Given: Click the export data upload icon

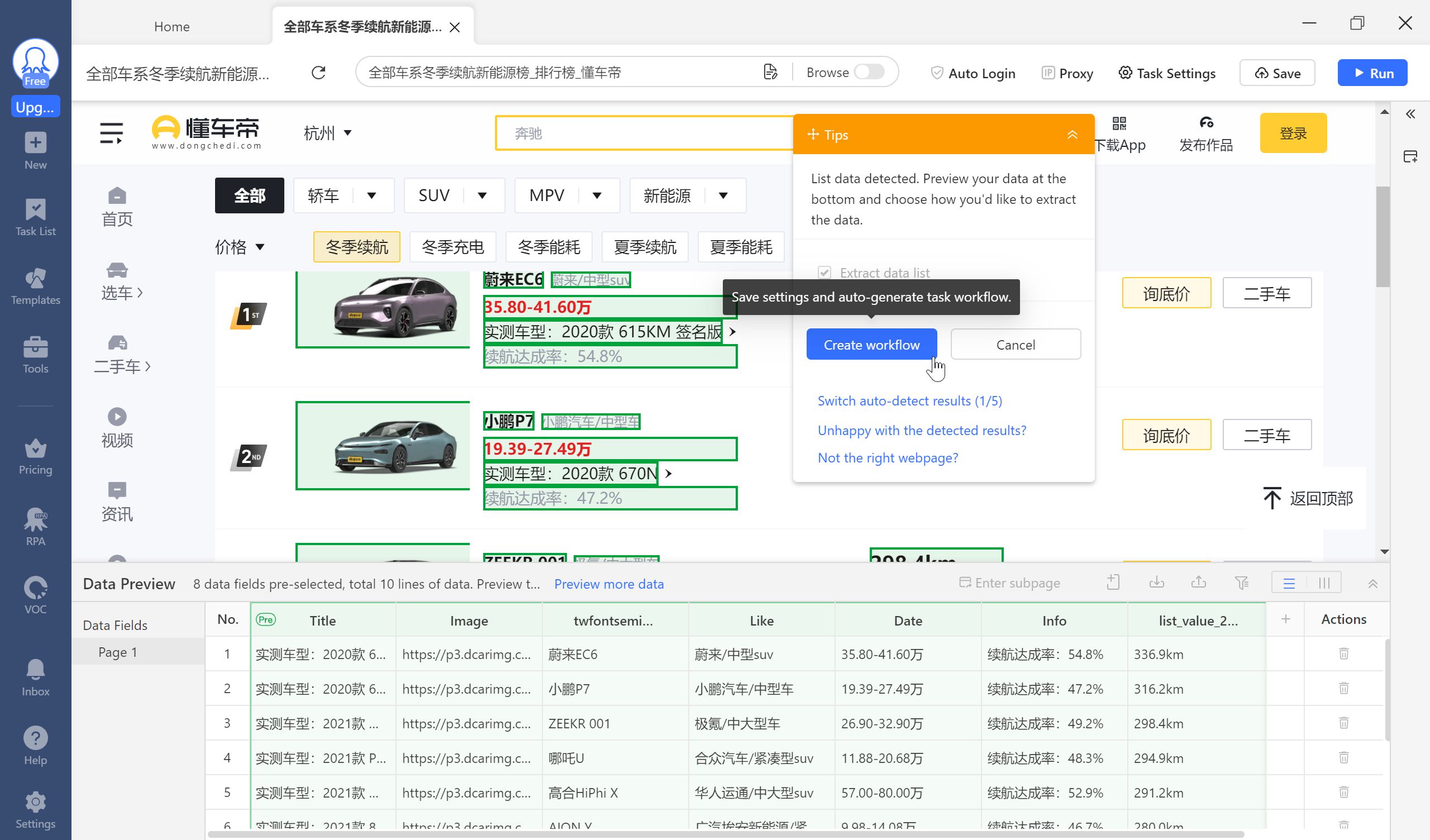Looking at the screenshot, I should [1199, 583].
